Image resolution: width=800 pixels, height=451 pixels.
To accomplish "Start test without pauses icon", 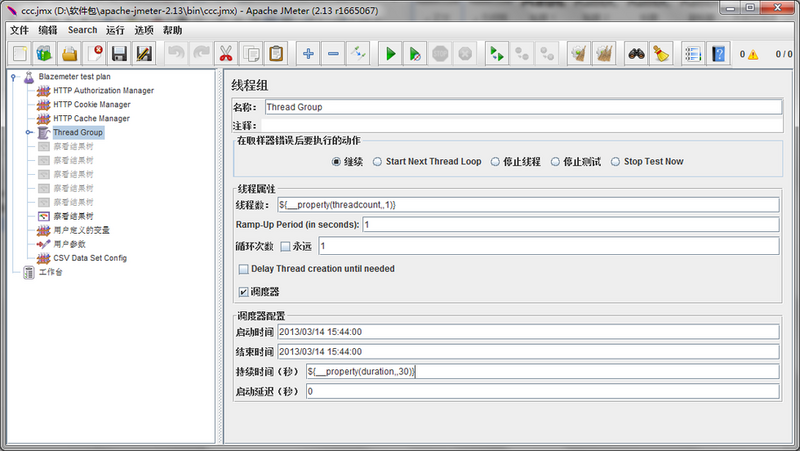I will [x=415, y=54].
